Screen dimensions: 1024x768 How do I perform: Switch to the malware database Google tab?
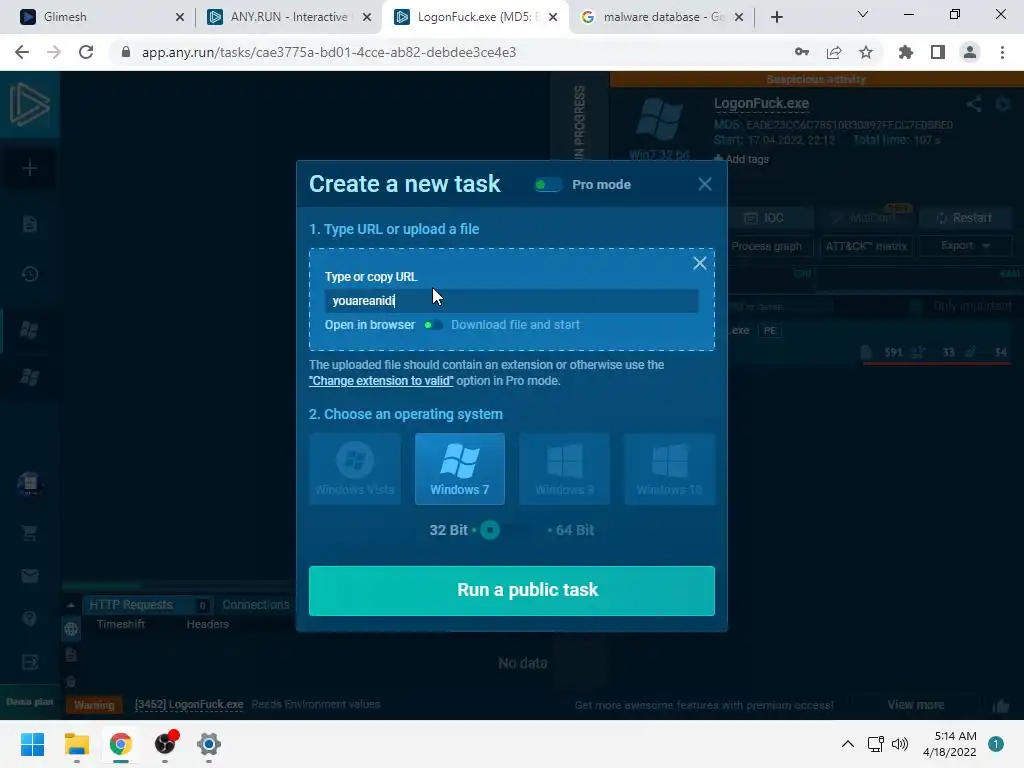tap(662, 17)
